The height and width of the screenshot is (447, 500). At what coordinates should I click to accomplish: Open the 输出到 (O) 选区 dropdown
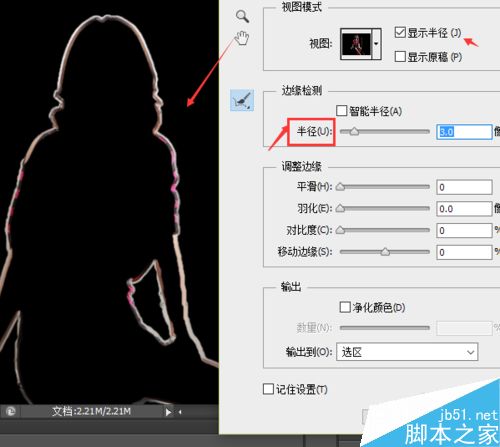point(407,352)
